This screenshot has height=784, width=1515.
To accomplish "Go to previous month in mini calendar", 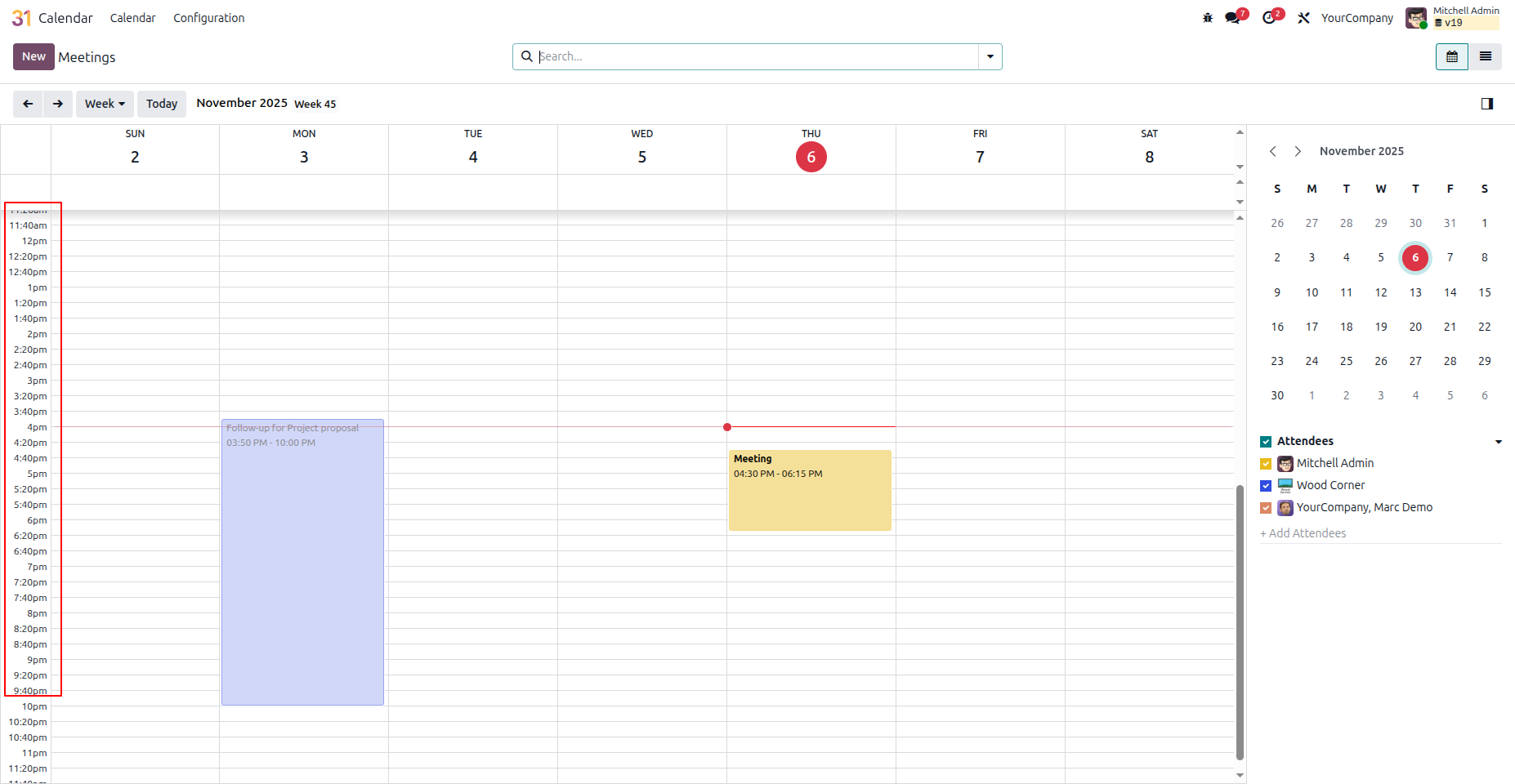I will coord(1273,151).
